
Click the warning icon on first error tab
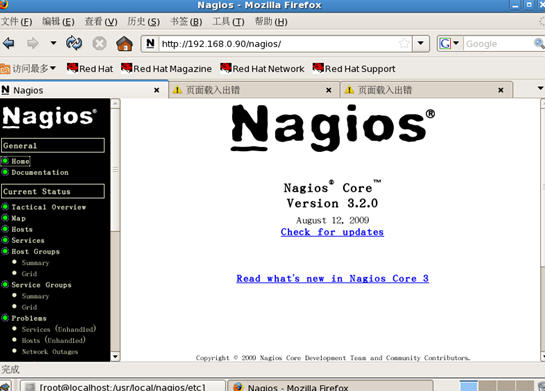[x=177, y=90]
